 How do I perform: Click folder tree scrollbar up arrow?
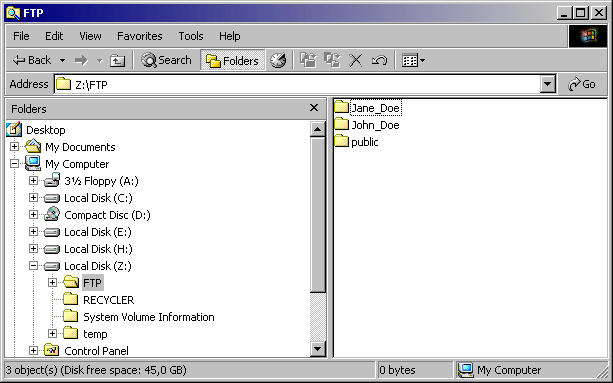[317, 129]
